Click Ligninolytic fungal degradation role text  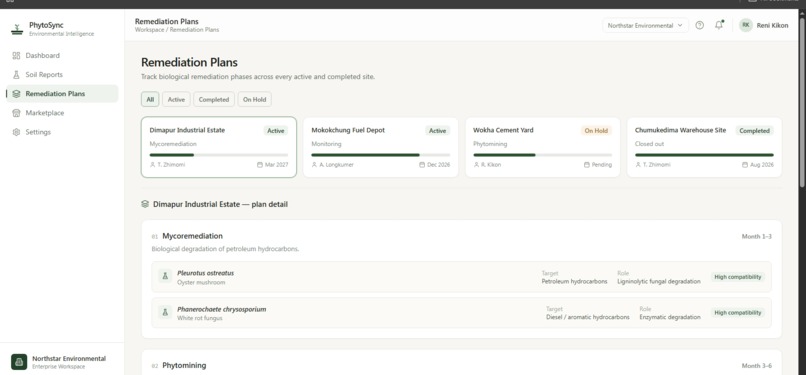point(658,282)
